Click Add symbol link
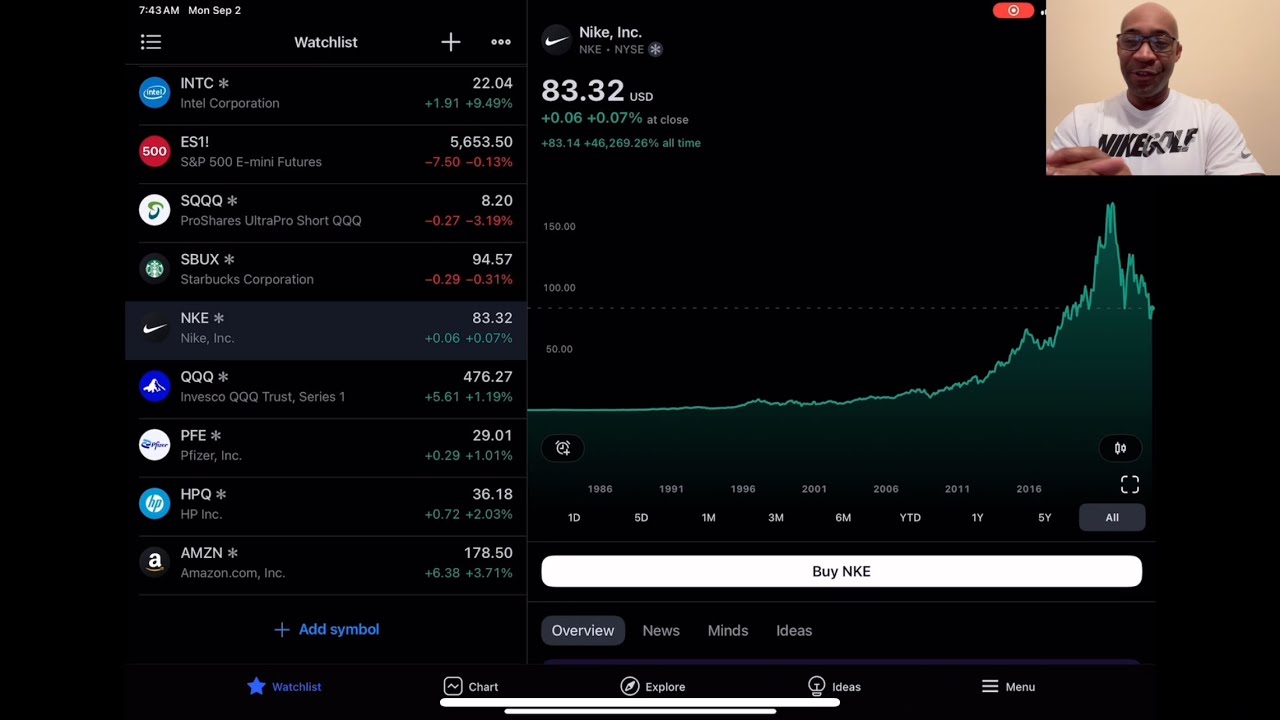Screen dimensions: 1280x720 coord(327,629)
